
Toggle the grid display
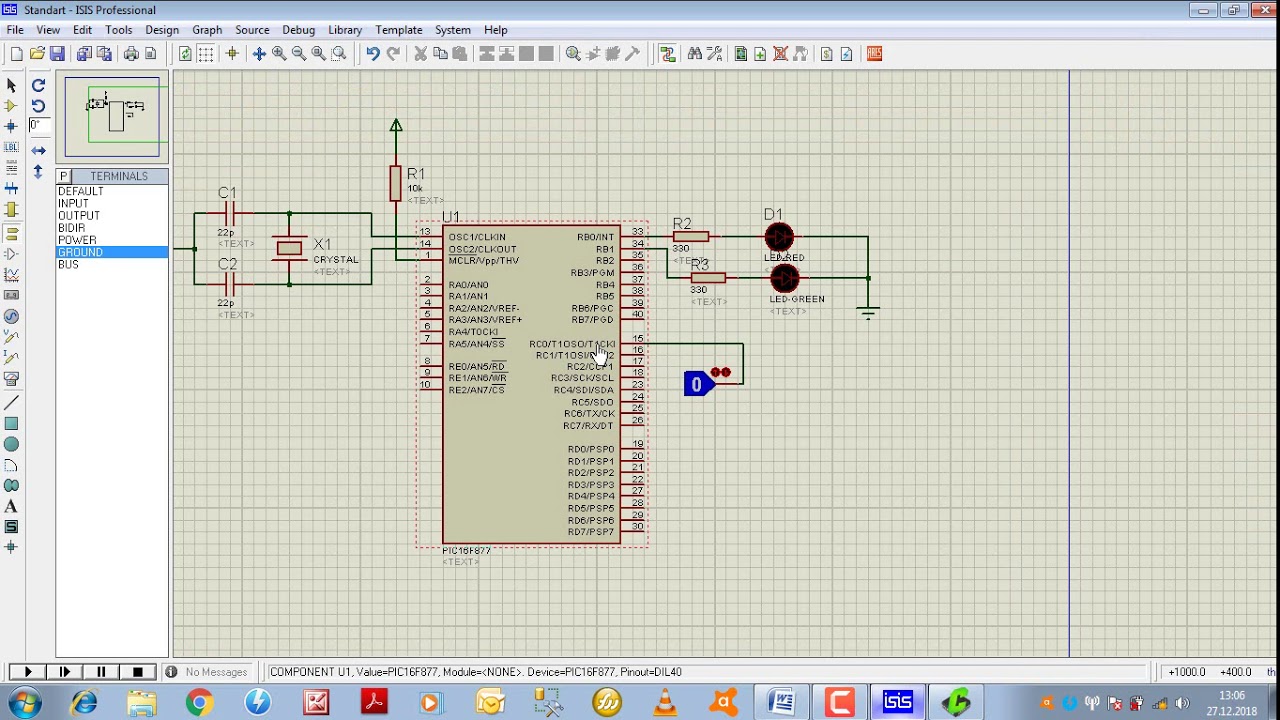click(x=206, y=54)
